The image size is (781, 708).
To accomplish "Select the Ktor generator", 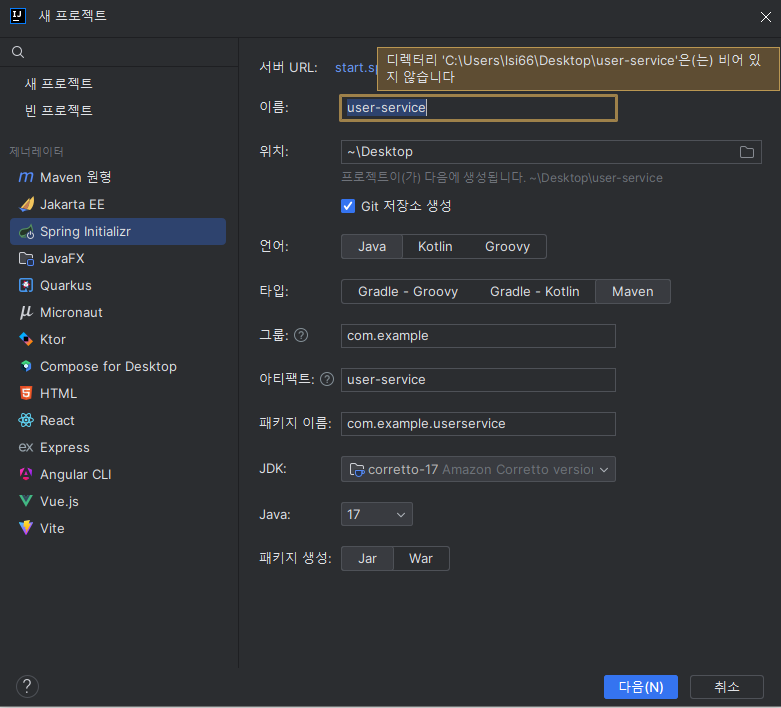I will coord(118,339).
